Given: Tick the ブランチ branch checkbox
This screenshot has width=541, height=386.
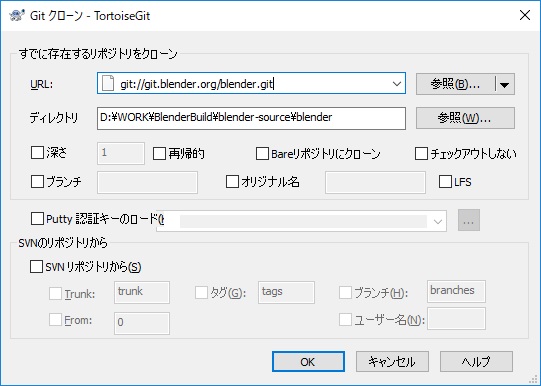Looking at the screenshot, I should (37, 181).
